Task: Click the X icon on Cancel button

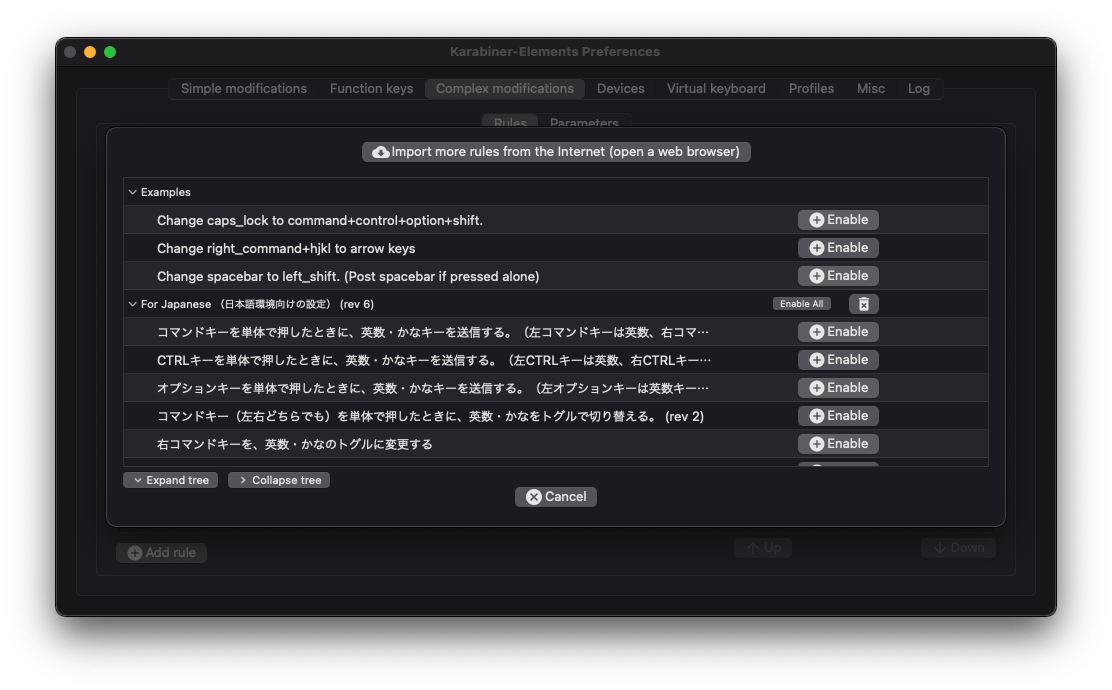Action: [x=534, y=497]
